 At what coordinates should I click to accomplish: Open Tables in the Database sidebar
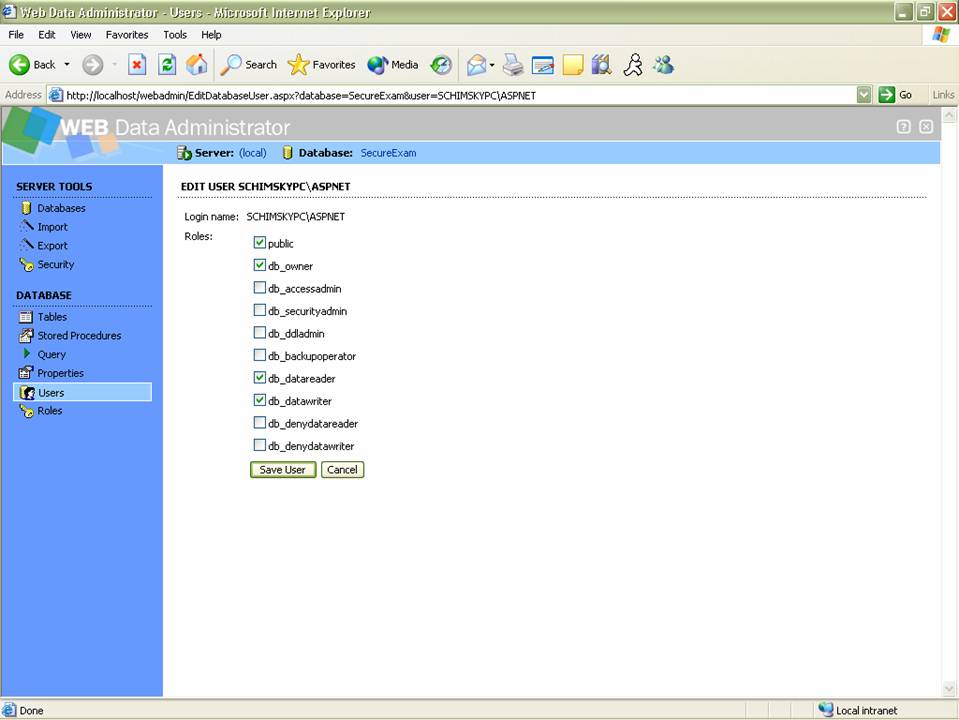click(52, 317)
